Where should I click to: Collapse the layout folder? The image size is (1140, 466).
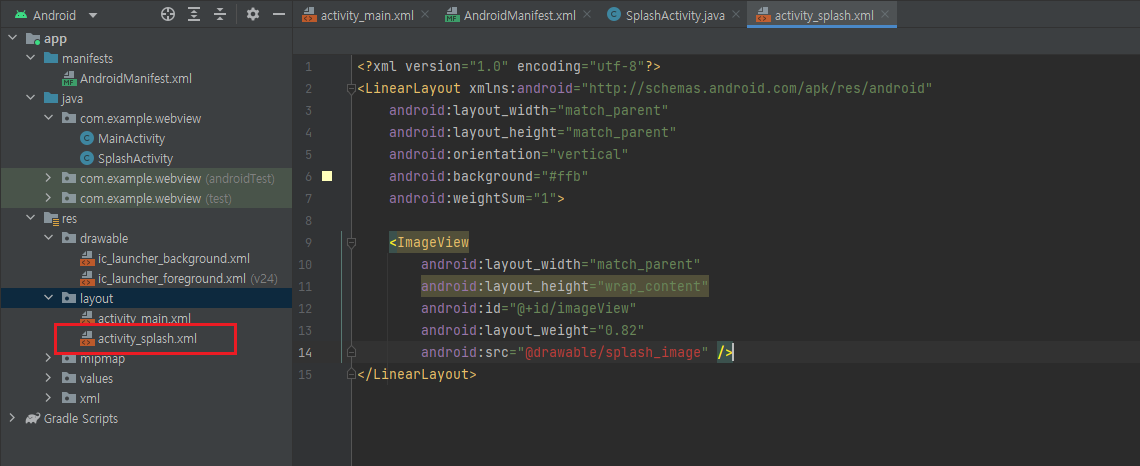(49, 298)
